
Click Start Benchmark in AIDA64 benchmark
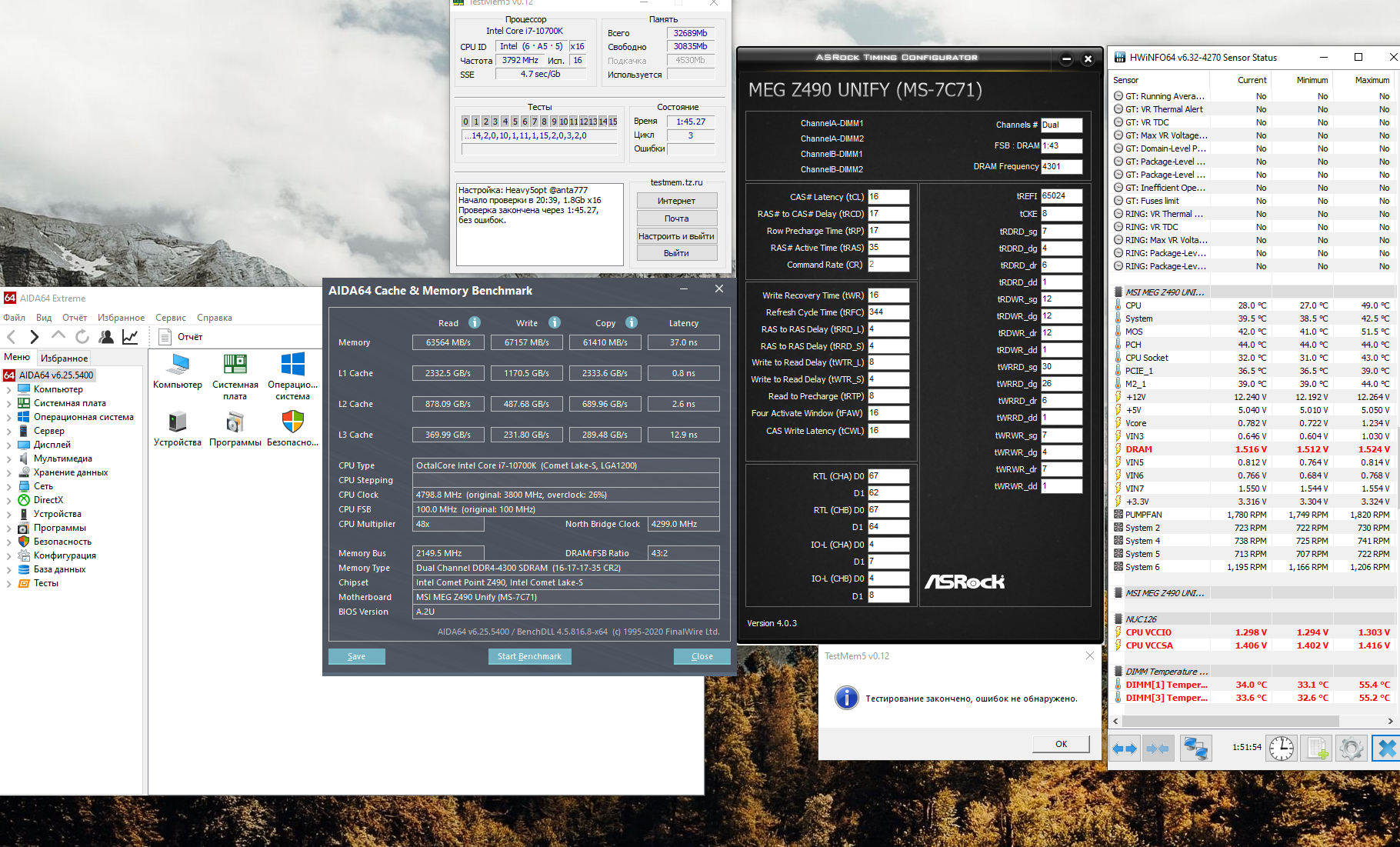529,656
